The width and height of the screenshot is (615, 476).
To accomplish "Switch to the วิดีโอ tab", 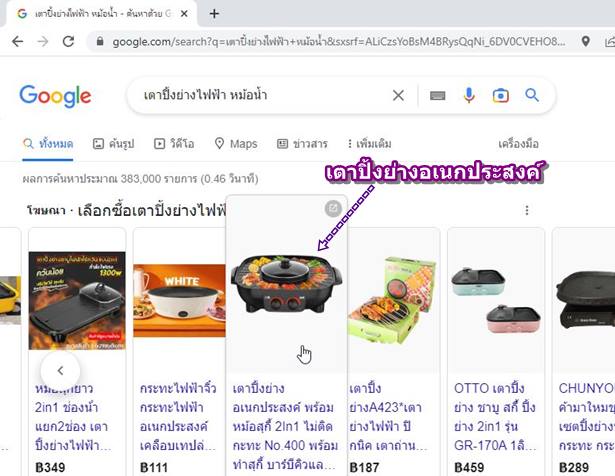I will 174,144.
